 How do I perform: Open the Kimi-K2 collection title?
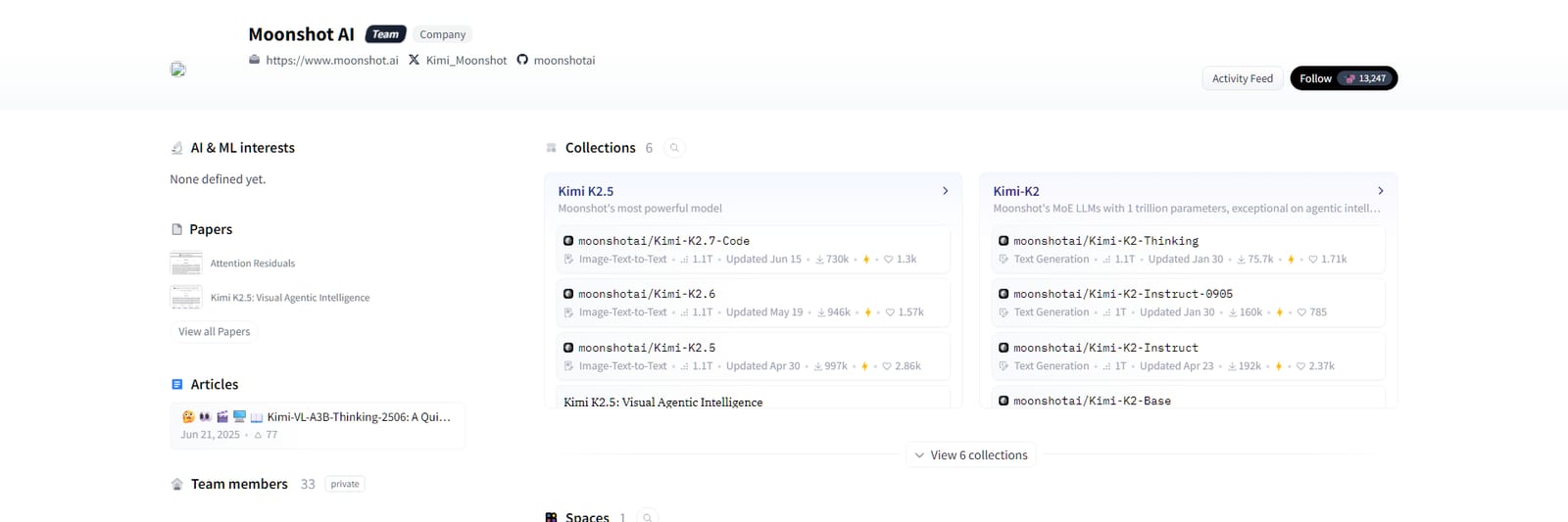1016,191
